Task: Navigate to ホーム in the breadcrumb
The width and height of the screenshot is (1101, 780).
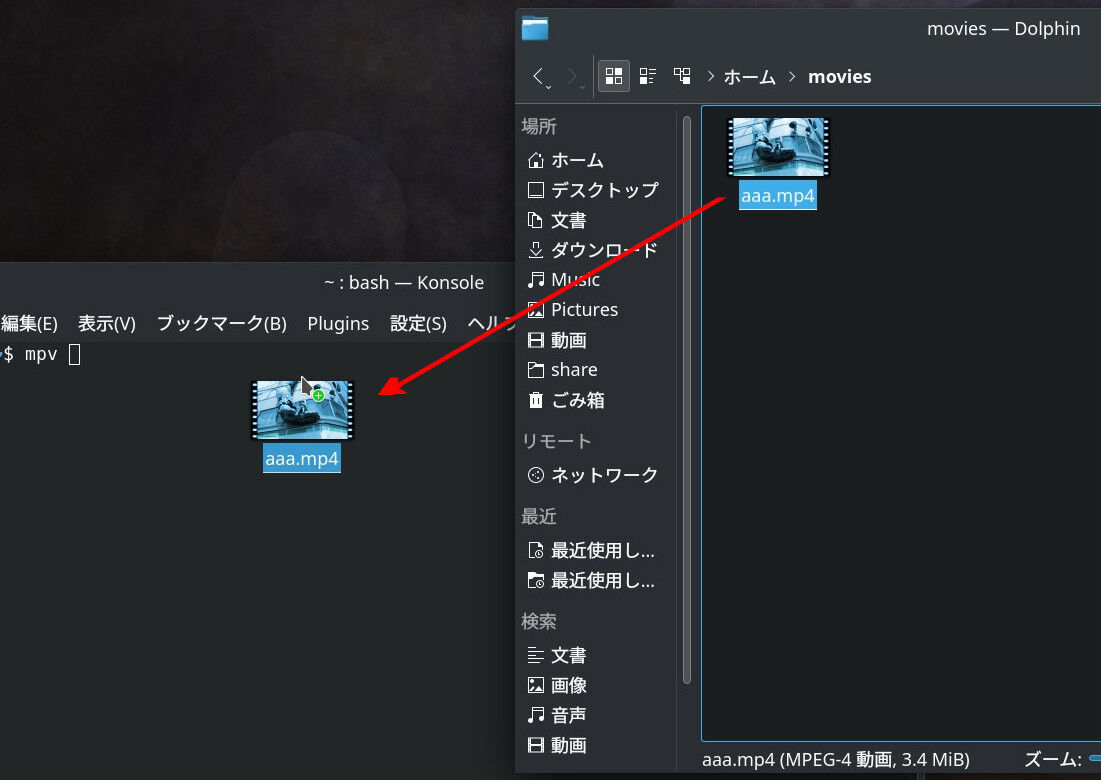Action: [749, 77]
